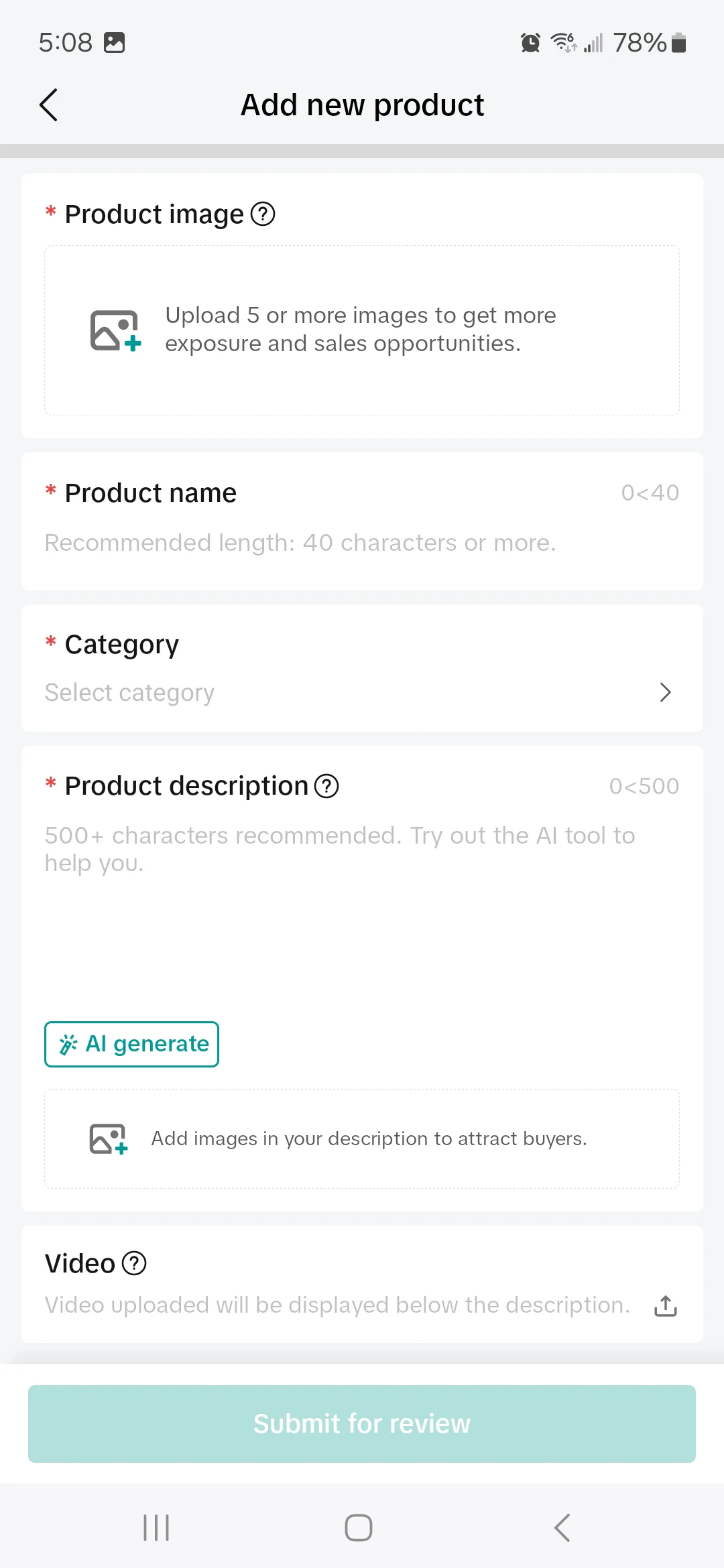Open Select category picker
The height and width of the screenshot is (1568, 724).
click(129, 693)
